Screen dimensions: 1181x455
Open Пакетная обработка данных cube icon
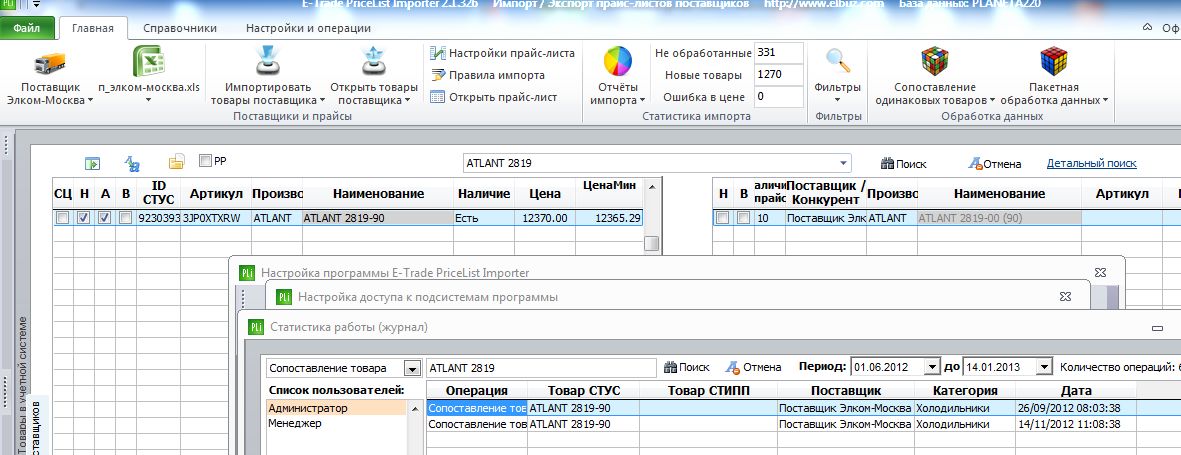click(x=1054, y=60)
